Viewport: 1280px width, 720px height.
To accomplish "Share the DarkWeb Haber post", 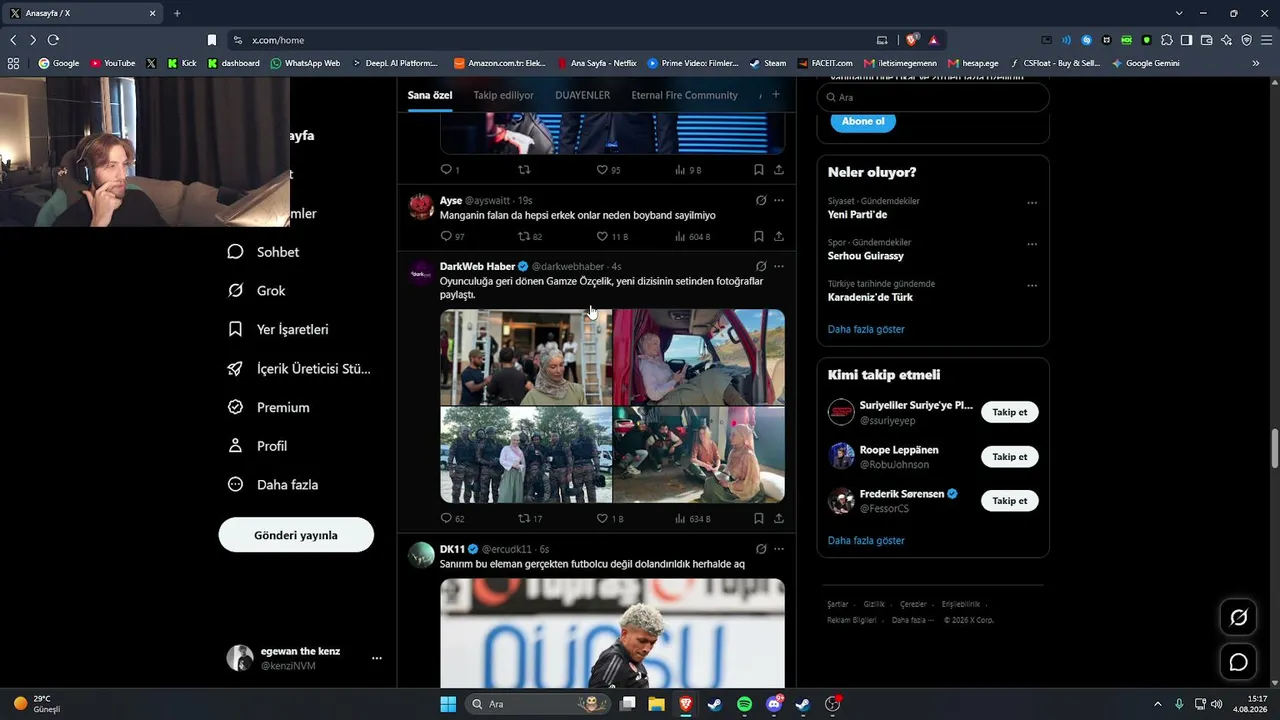I will click(x=779, y=519).
